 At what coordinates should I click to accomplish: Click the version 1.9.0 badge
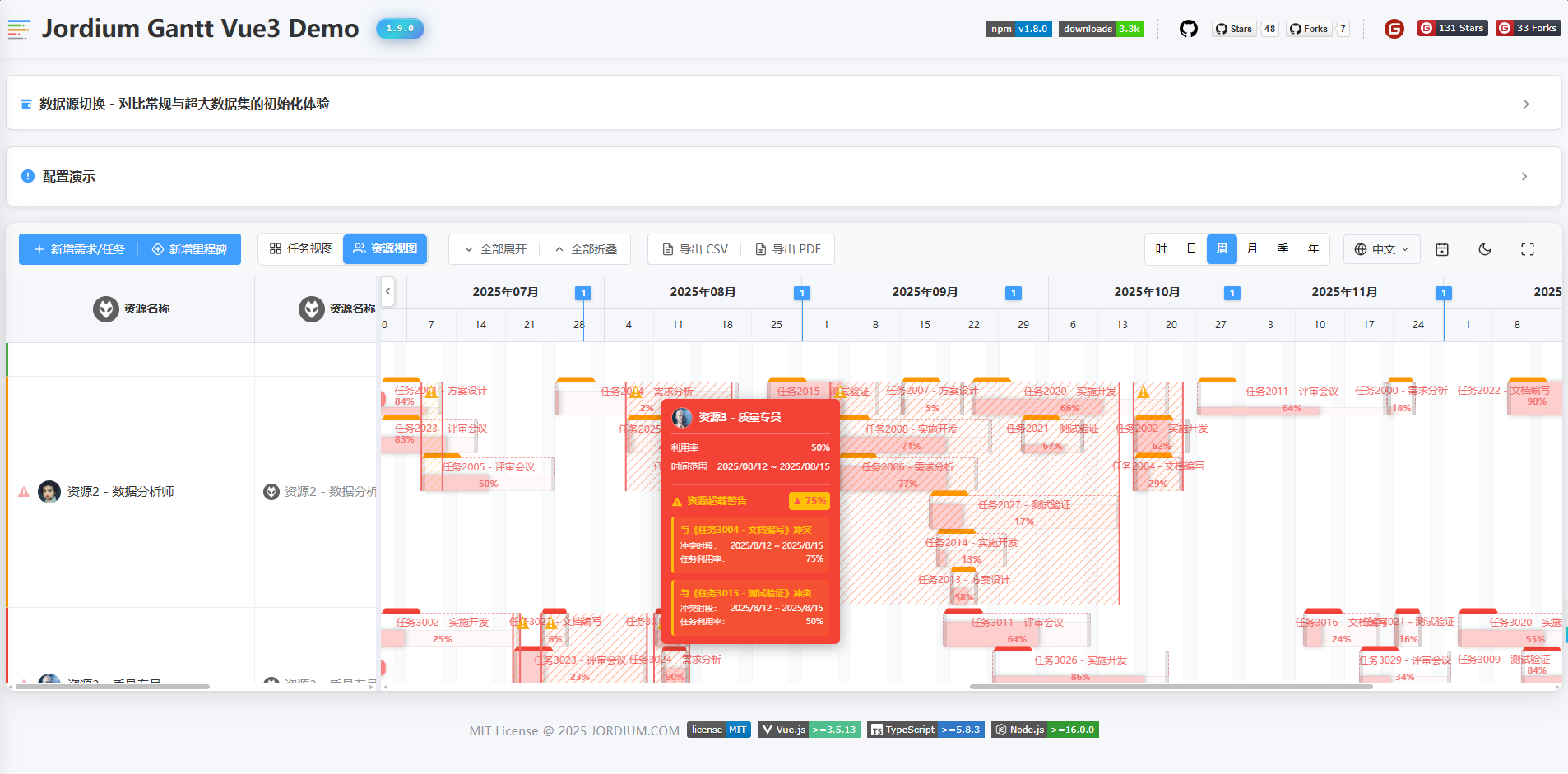click(400, 29)
